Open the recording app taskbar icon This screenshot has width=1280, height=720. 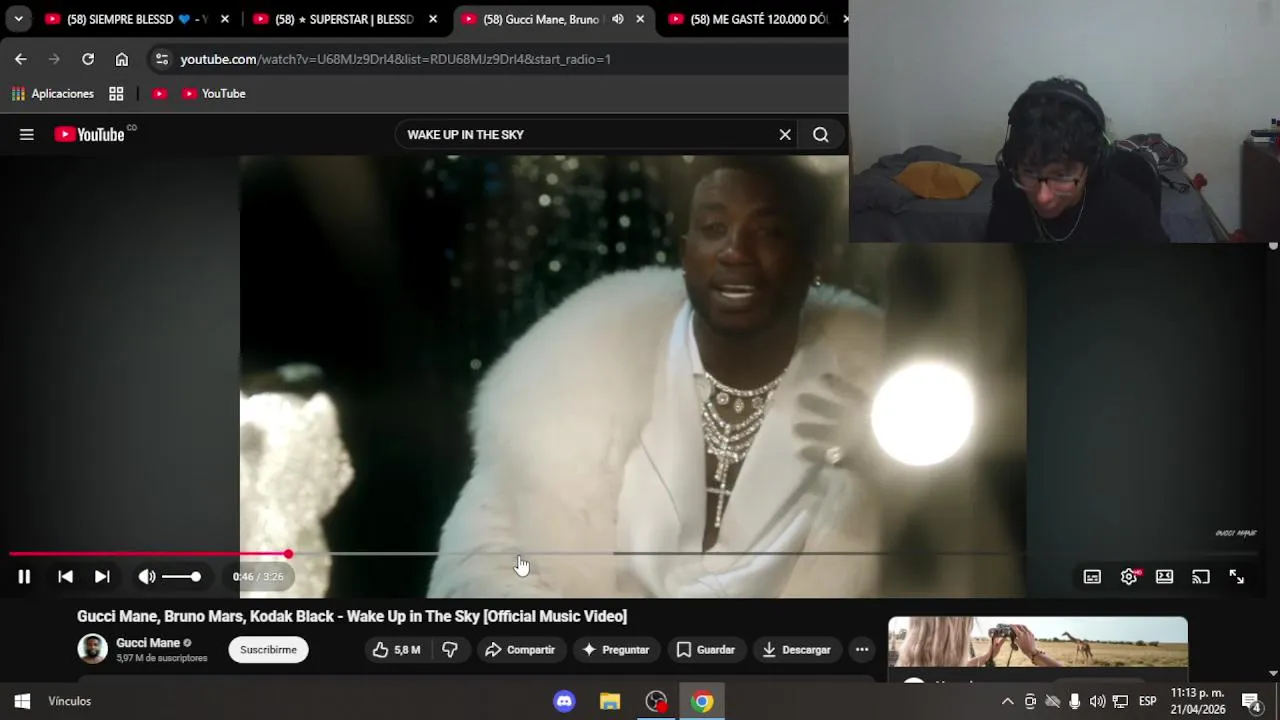coord(656,701)
